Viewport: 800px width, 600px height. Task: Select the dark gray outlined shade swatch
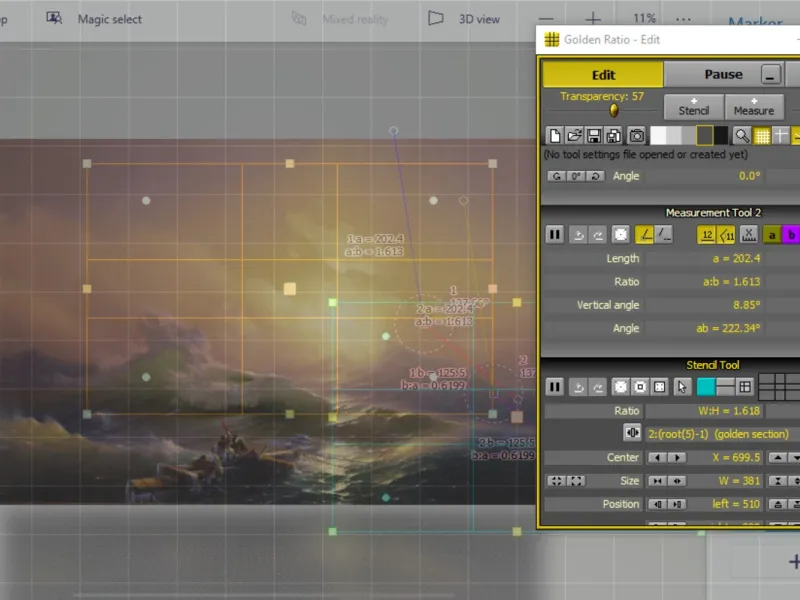(705, 136)
